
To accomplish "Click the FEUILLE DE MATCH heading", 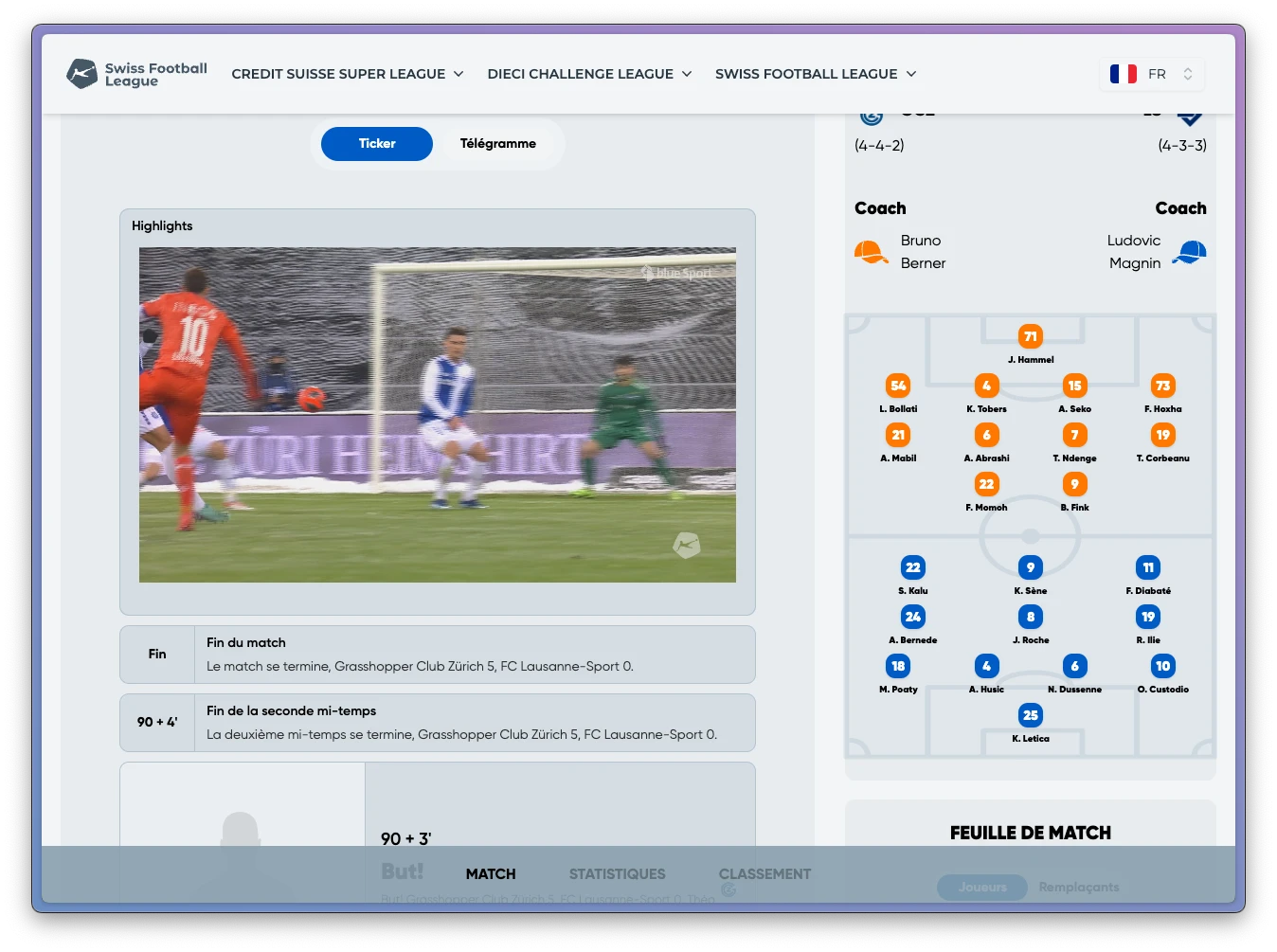I will click(1031, 834).
